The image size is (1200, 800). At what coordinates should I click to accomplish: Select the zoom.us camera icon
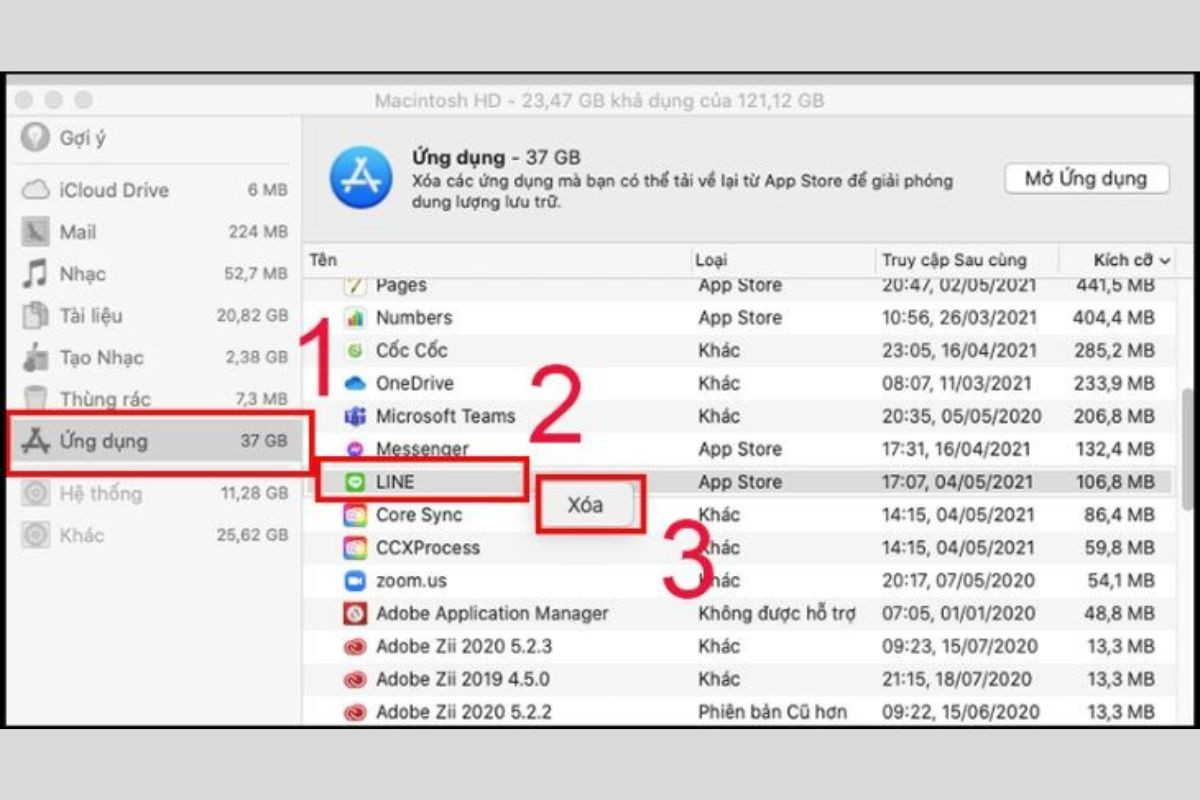(355, 580)
